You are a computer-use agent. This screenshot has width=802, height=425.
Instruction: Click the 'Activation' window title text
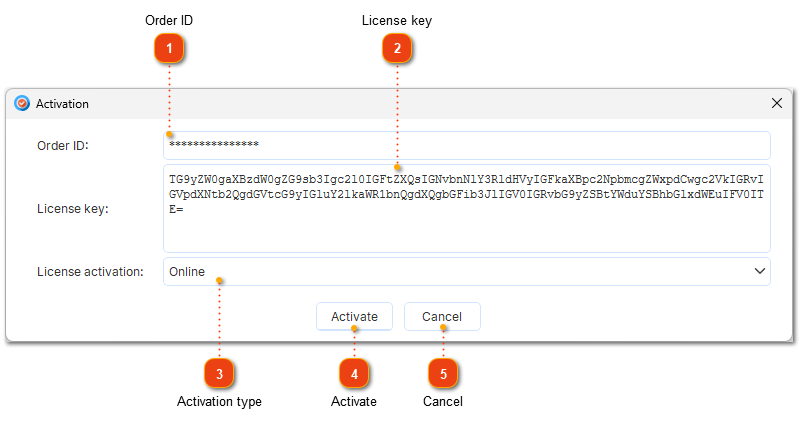pos(62,104)
